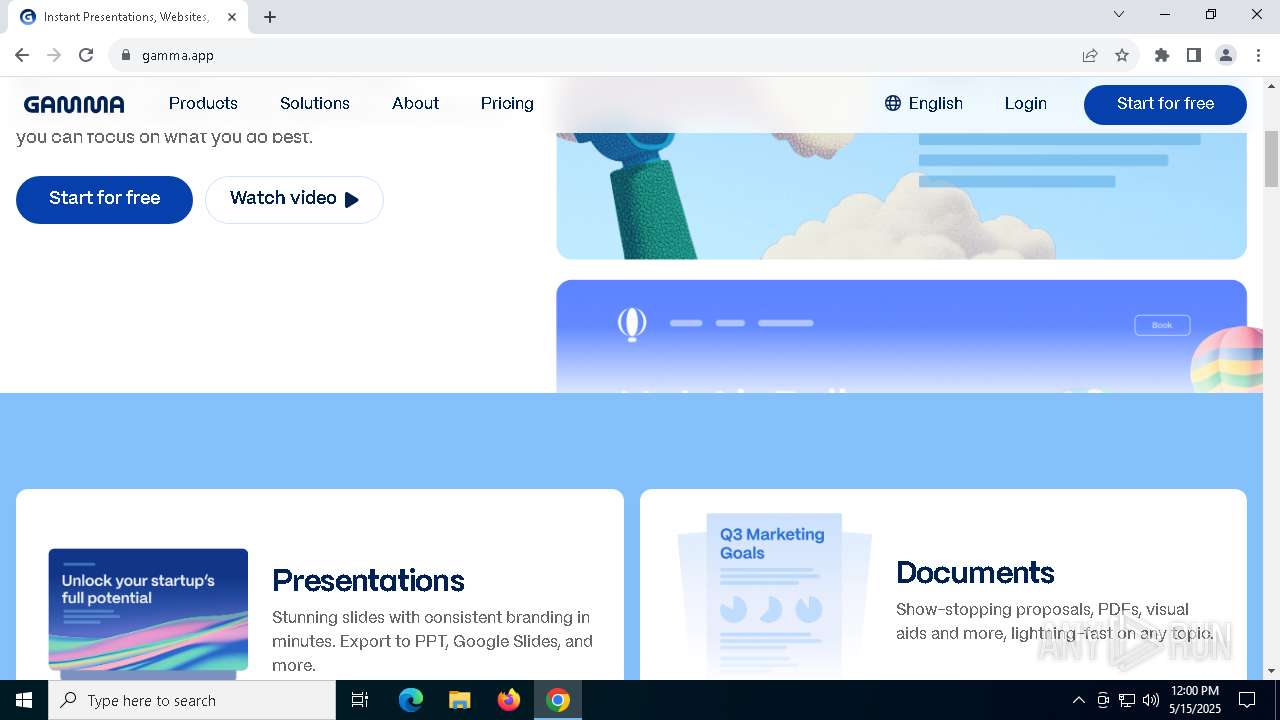Go to the Pricing page

tap(507, 103)
